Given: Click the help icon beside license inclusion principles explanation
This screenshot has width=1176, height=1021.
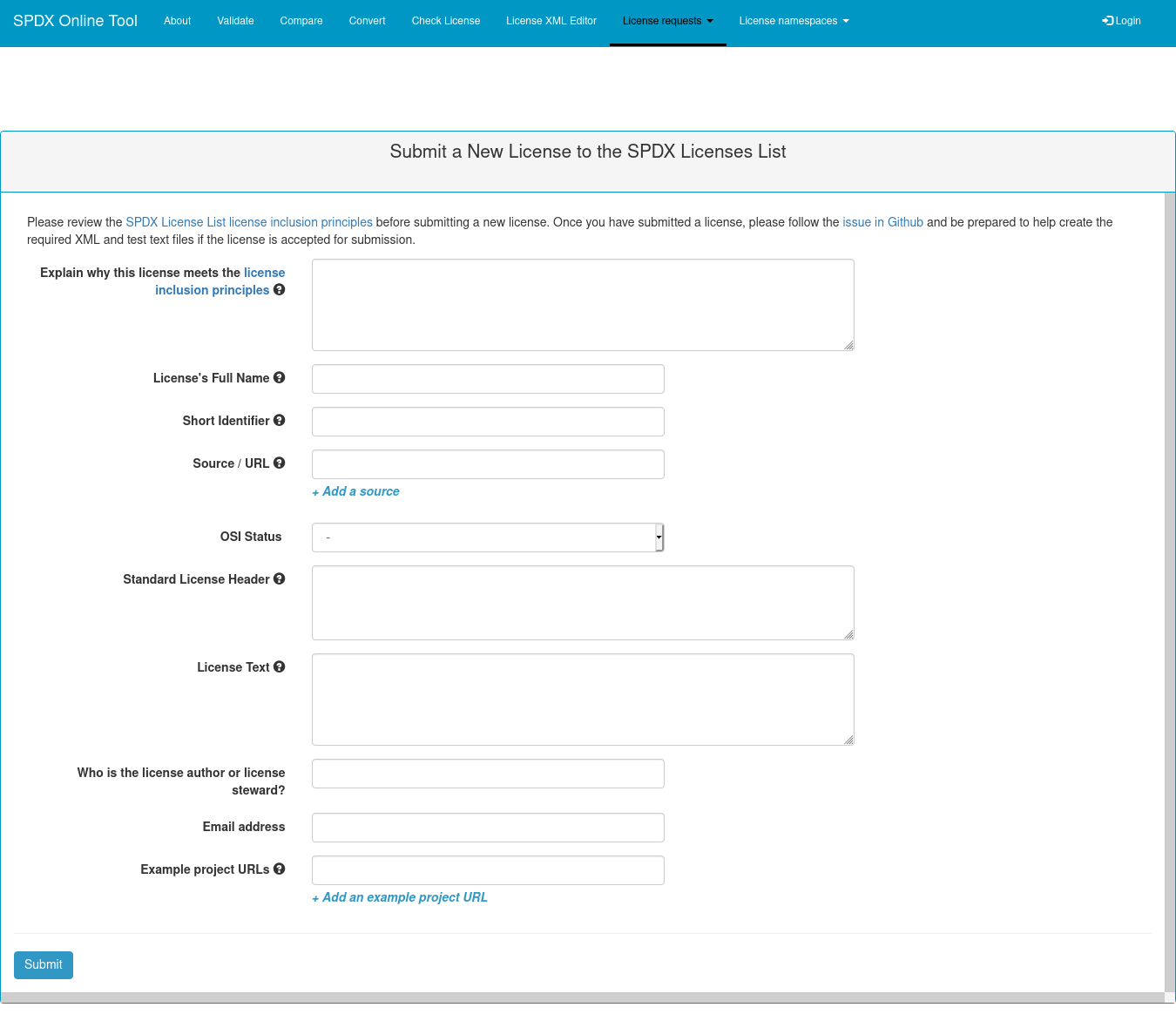Looking at the screenshot, I should click(x=279, y=289).
